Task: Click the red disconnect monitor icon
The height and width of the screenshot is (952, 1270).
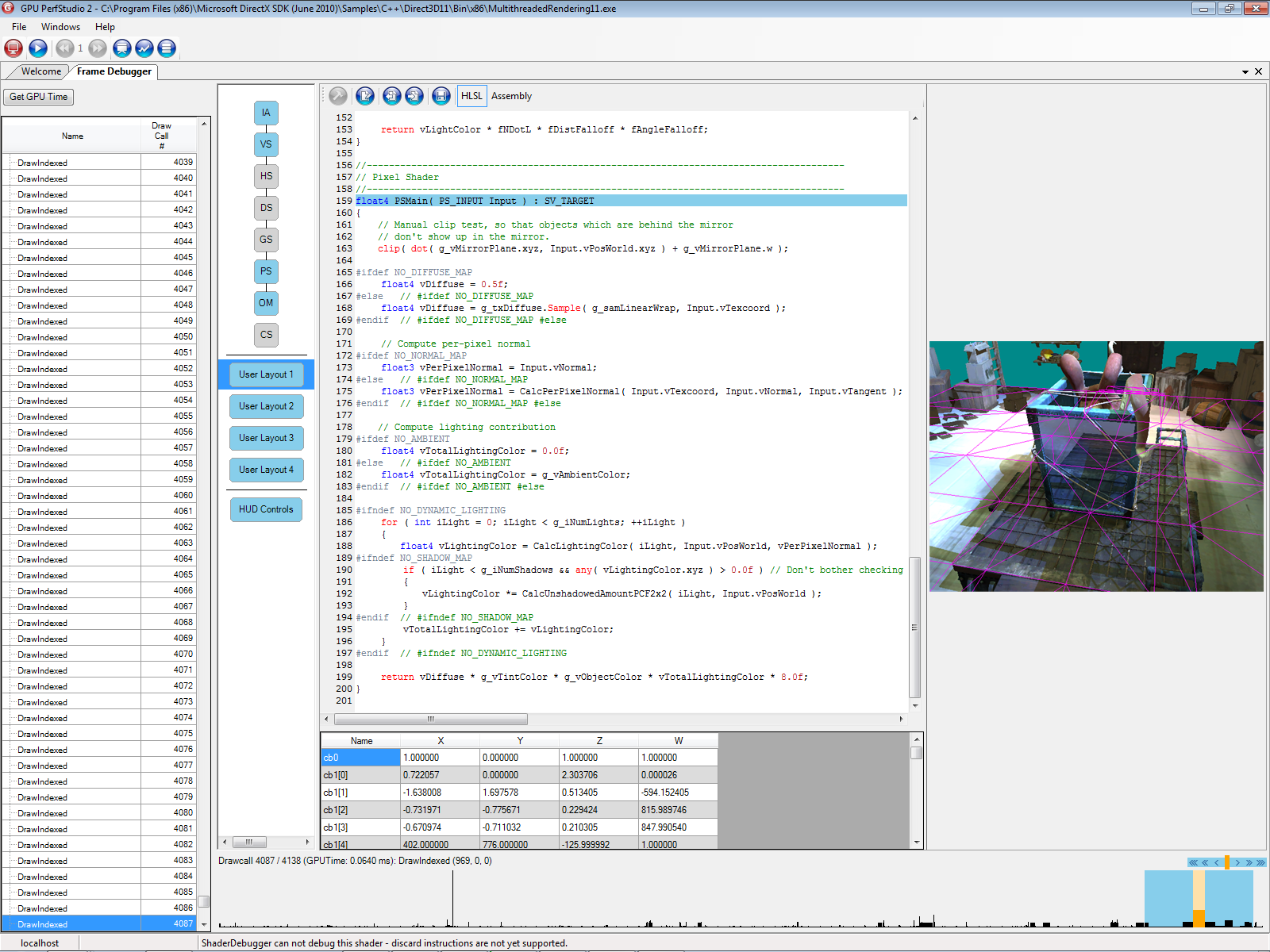Action: (13, 48)
